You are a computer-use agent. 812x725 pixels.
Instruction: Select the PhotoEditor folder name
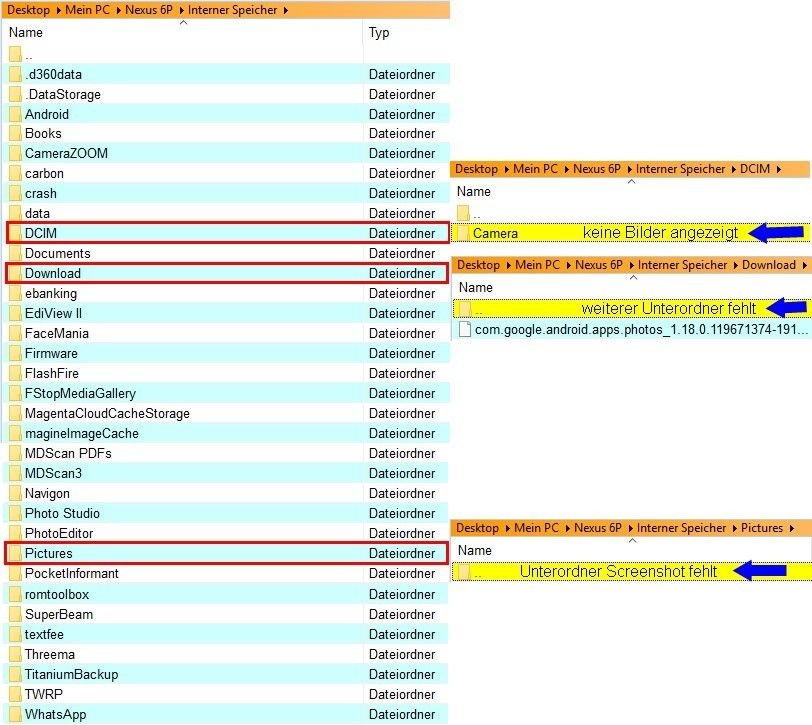tap(59, 533)
